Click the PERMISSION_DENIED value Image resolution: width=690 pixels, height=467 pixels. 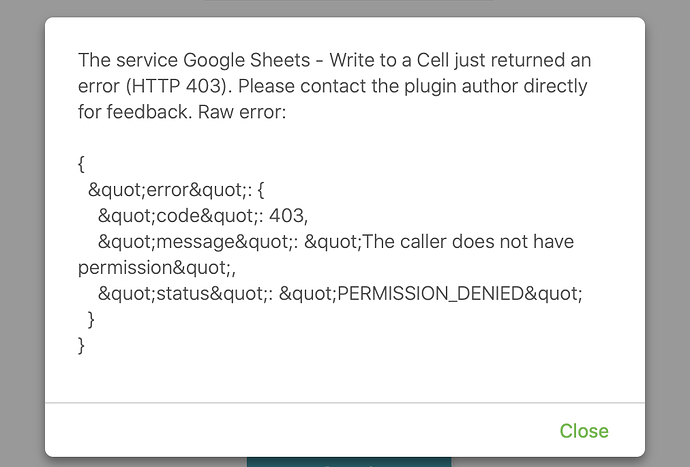tap(430, 293)
